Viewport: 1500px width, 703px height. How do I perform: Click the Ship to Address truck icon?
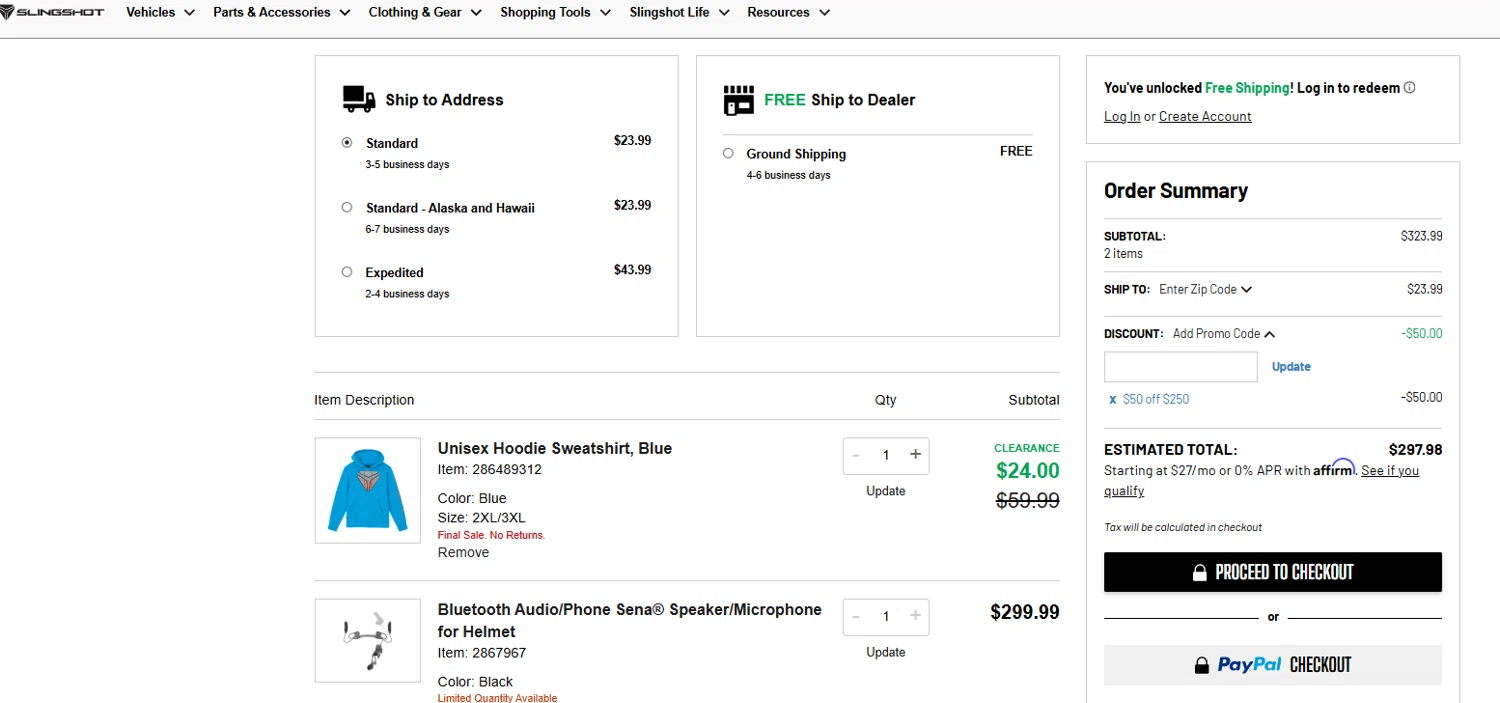[358, 99]
